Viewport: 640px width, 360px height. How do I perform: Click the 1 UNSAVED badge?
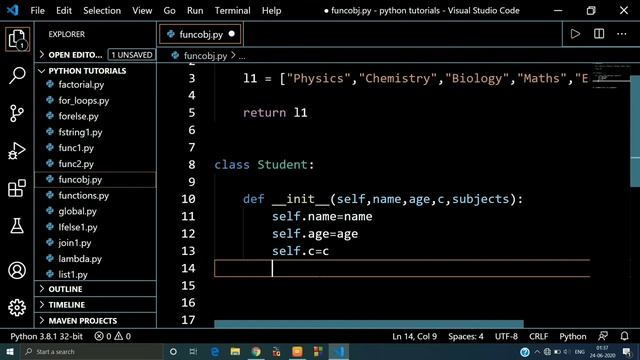[x=132, y=55]
